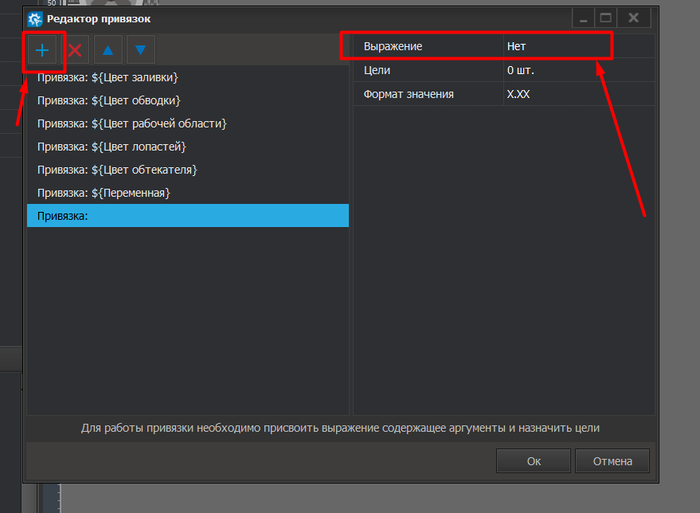
Task: Select binding ${Цвет рабочей области}
Action: pyautogui.click(x=132, y=123)
